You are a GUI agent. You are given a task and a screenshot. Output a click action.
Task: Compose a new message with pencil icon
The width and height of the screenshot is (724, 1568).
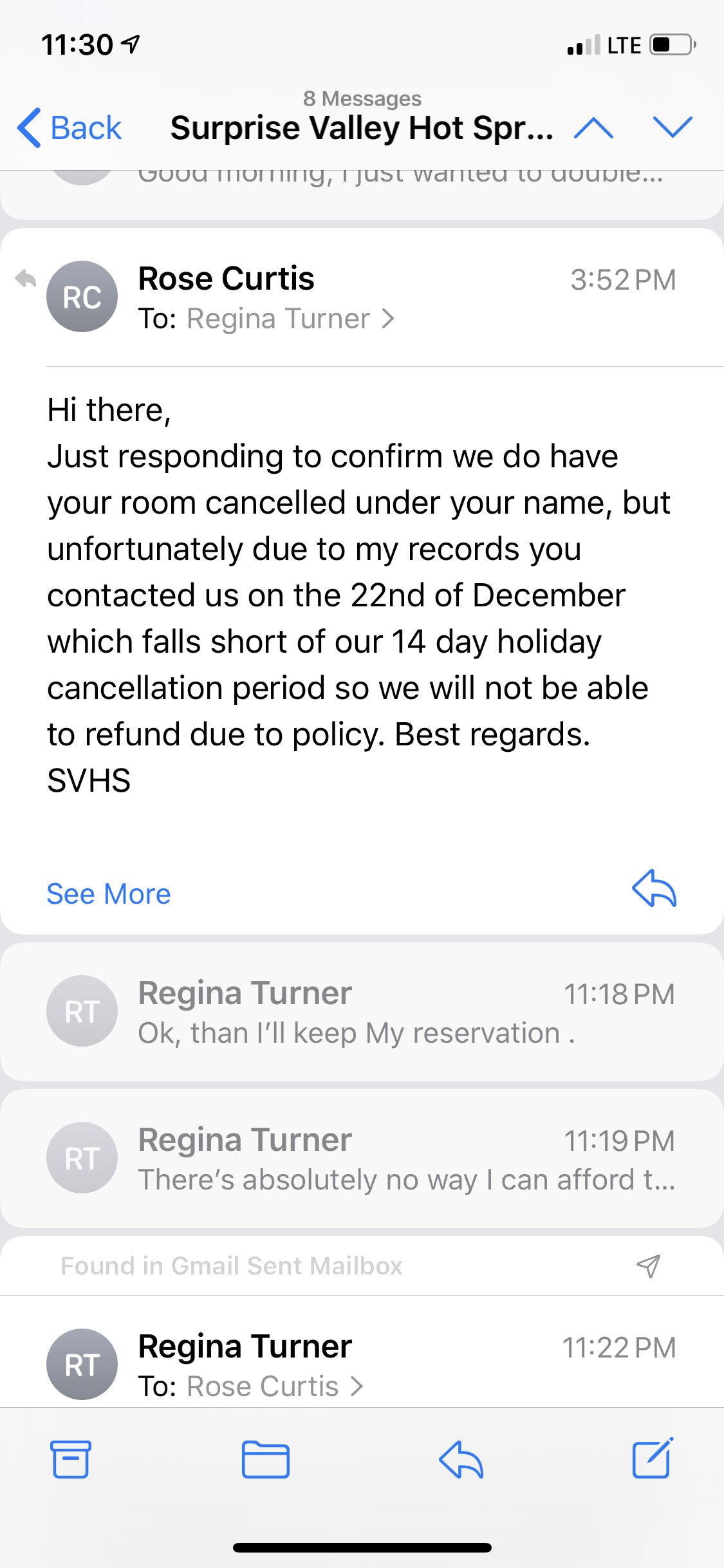[653, 1458]
